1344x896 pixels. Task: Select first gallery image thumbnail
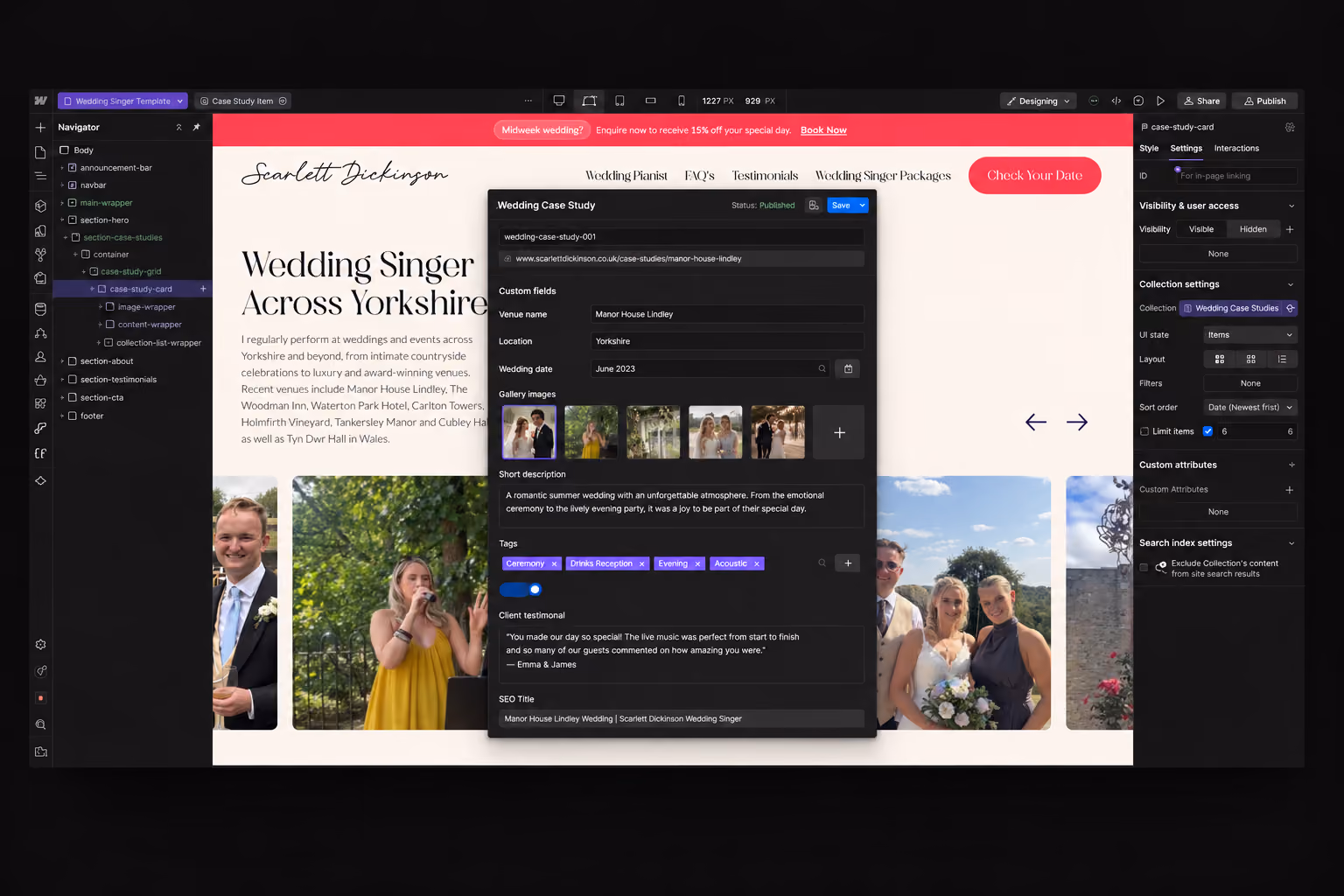point(528,432)
